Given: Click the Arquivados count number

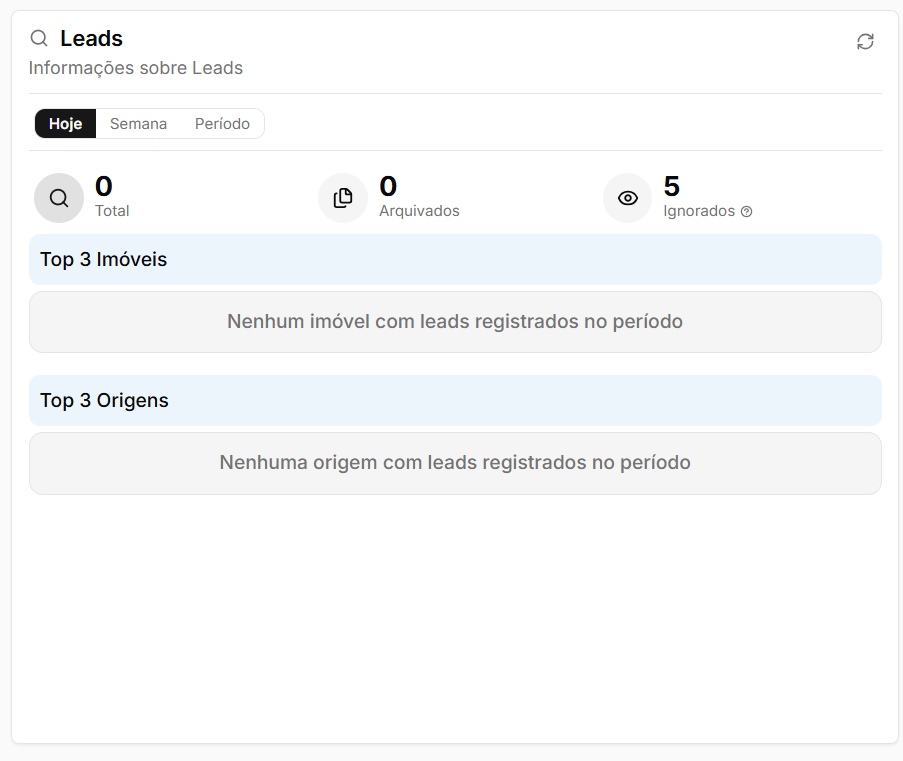Looking at the screenshot, I should click(388, 186).
